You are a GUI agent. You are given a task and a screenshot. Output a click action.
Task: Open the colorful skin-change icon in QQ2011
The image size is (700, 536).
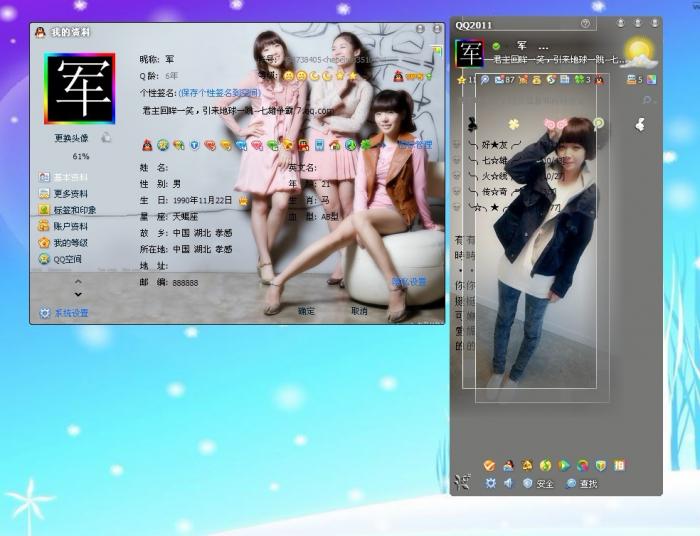pyautogui.click(x=651, y=79)
